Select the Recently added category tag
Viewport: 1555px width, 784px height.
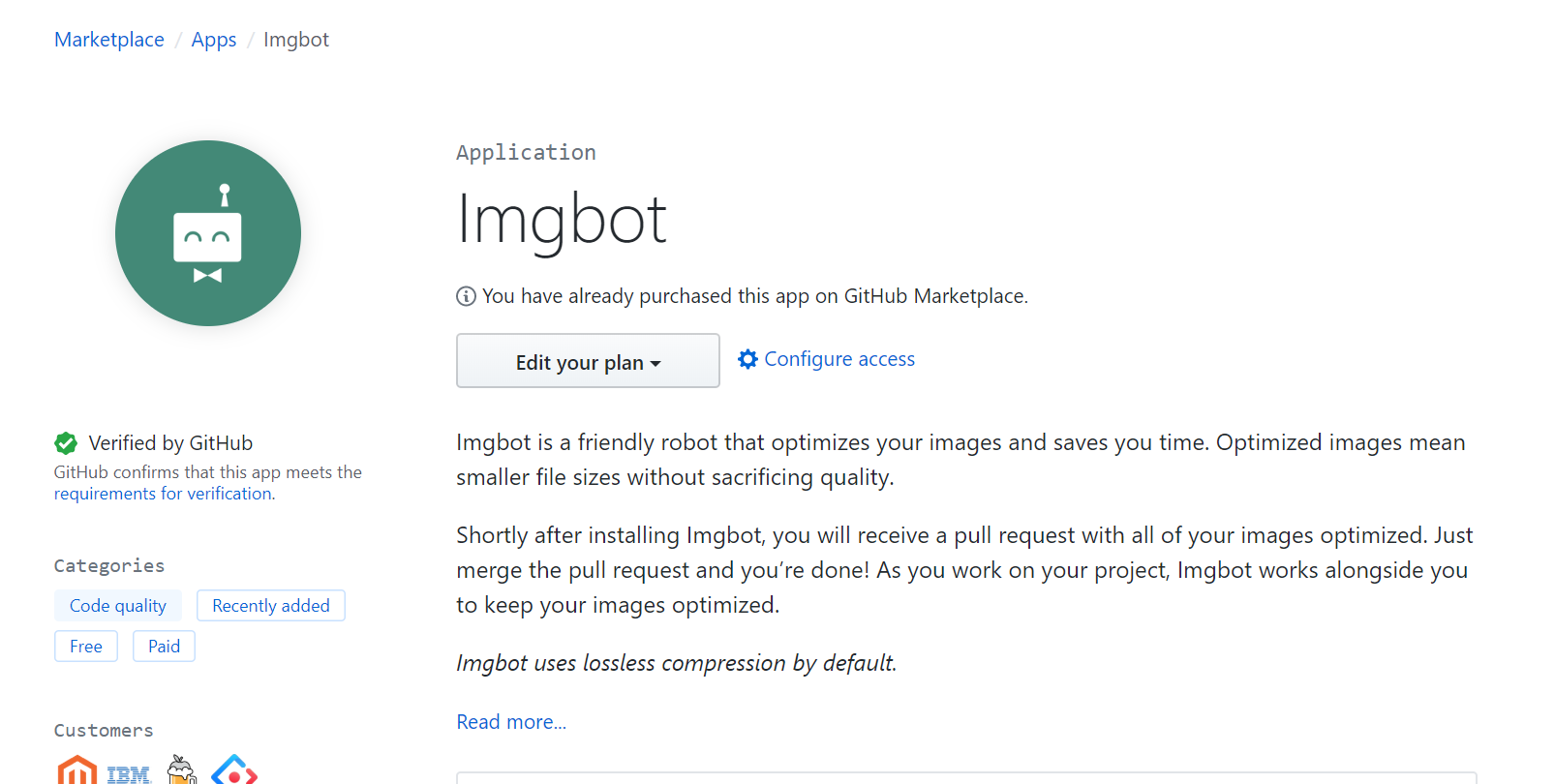click(x=271, y=606)
